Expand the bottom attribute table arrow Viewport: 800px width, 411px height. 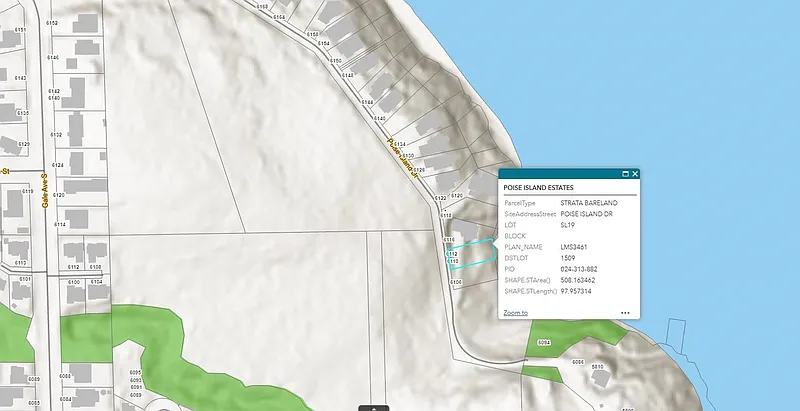tap(373, 407)
